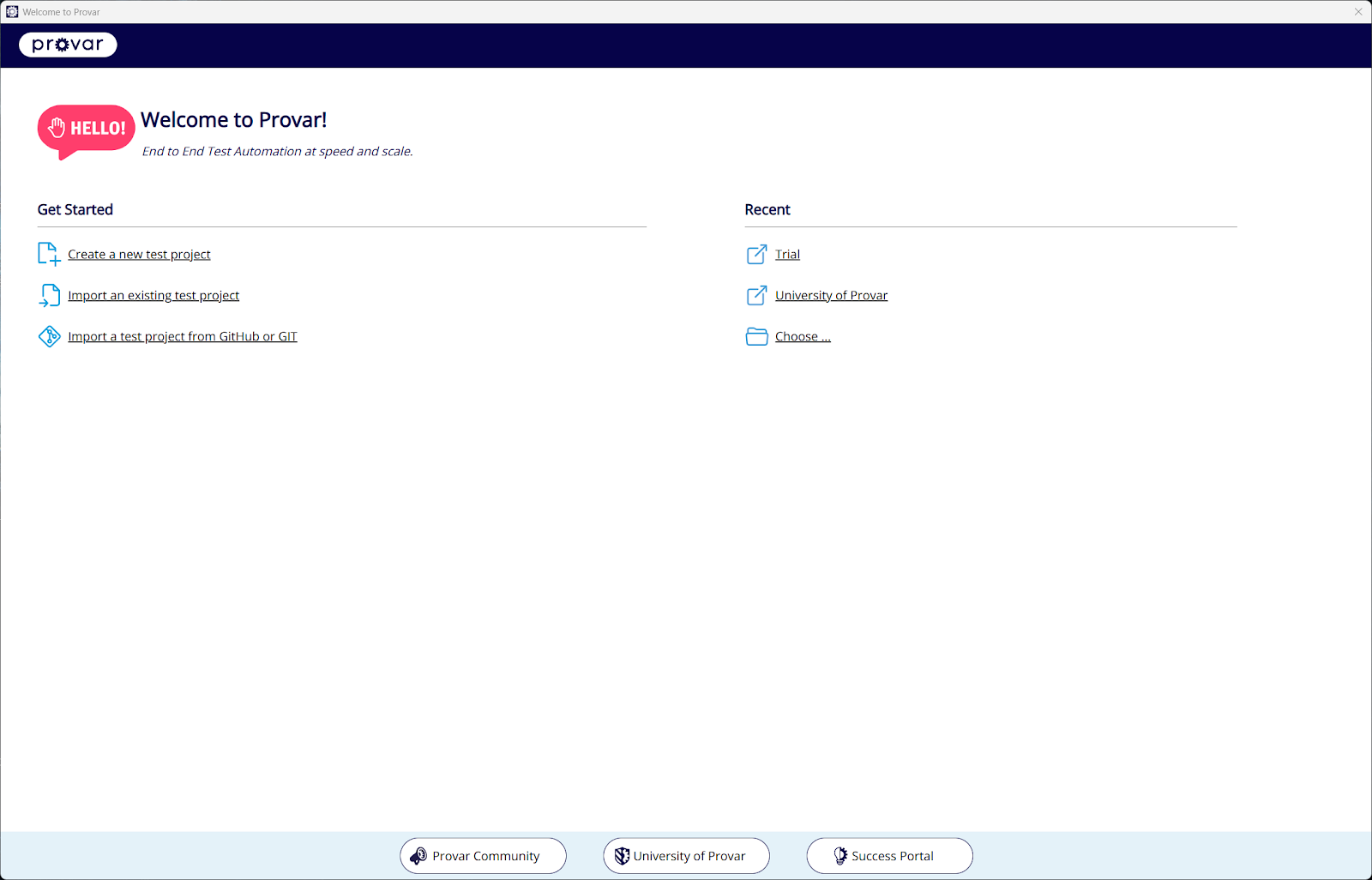Click the Get Started section heading
The width and height of the screenshot is (1372, 880).
75,209
